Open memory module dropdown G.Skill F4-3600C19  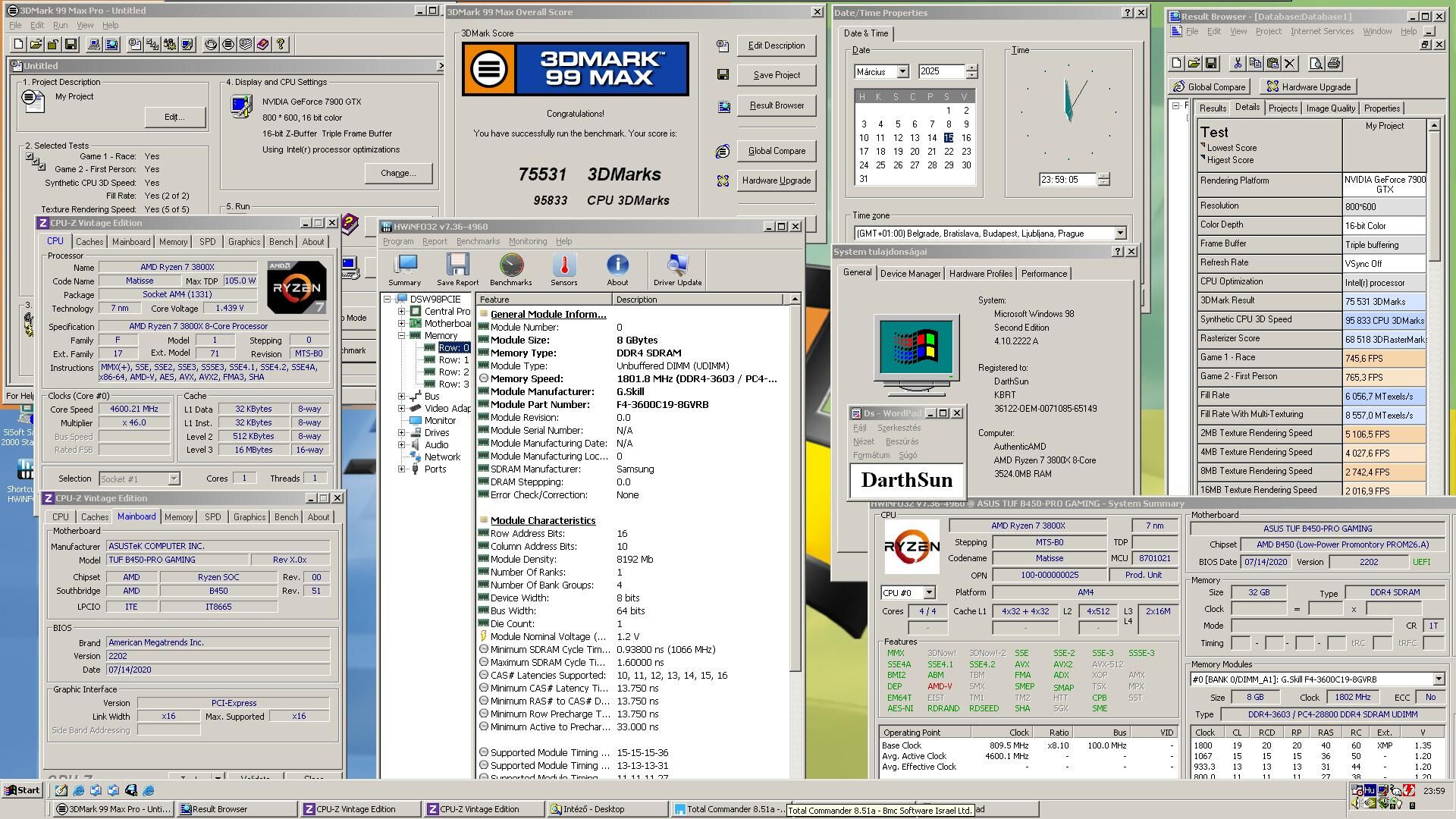coord(1438,679)
